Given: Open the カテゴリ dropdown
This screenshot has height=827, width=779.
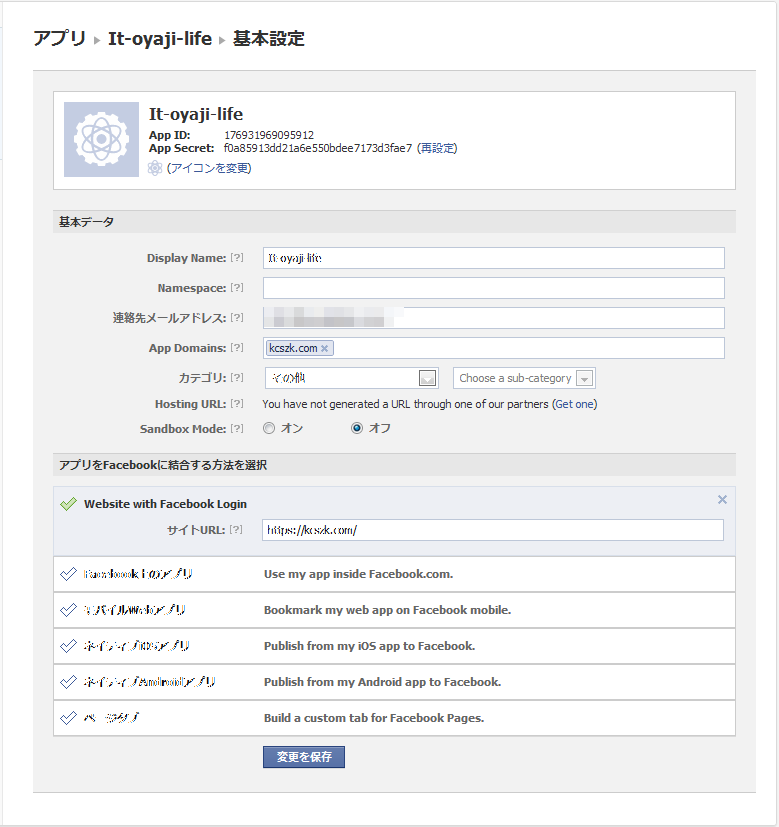Looking at the screenshot, I should tap(352, 378).
